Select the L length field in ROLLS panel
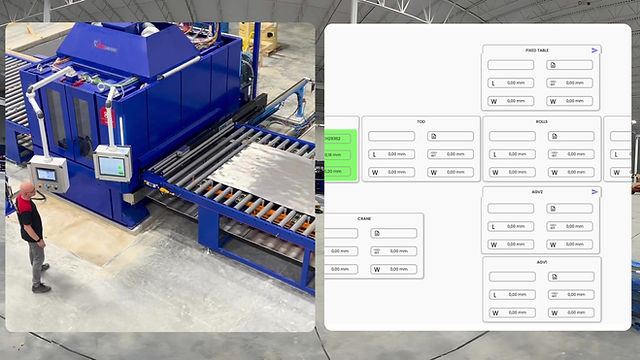This screenshot has height=360, width=640. 512,154
